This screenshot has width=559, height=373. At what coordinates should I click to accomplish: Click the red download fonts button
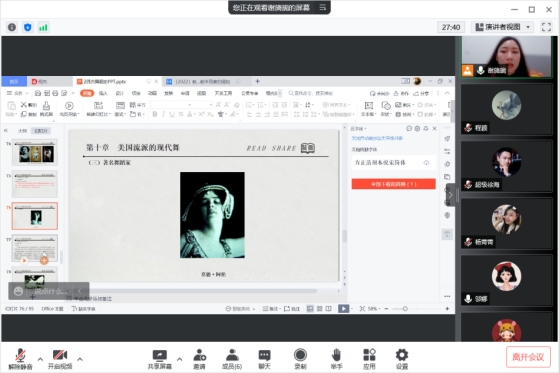(x=394, y=184)
